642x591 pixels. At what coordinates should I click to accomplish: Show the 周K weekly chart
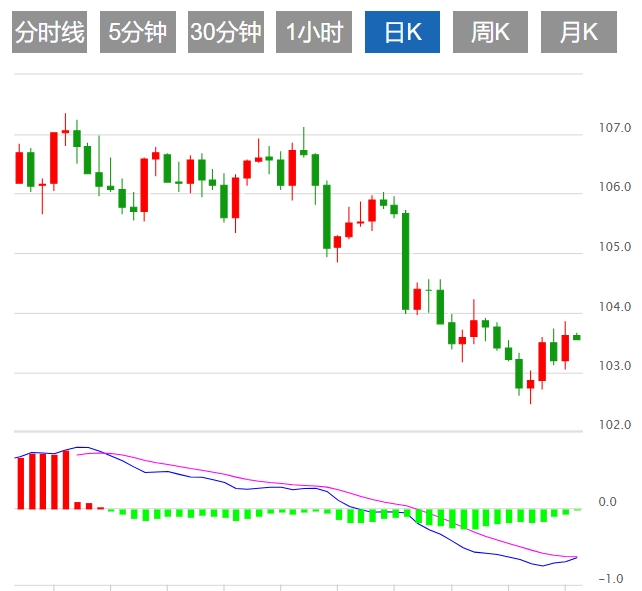(490, 33)
